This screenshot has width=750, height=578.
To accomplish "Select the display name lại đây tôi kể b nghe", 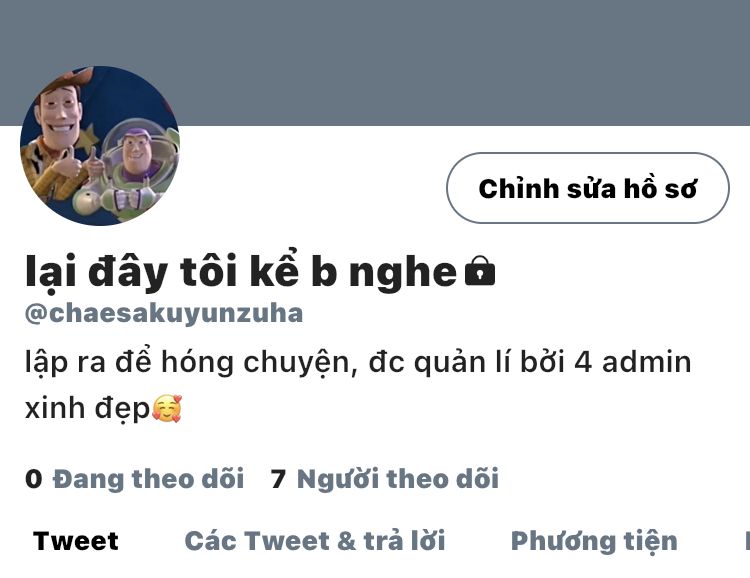I will coord(241,272).
